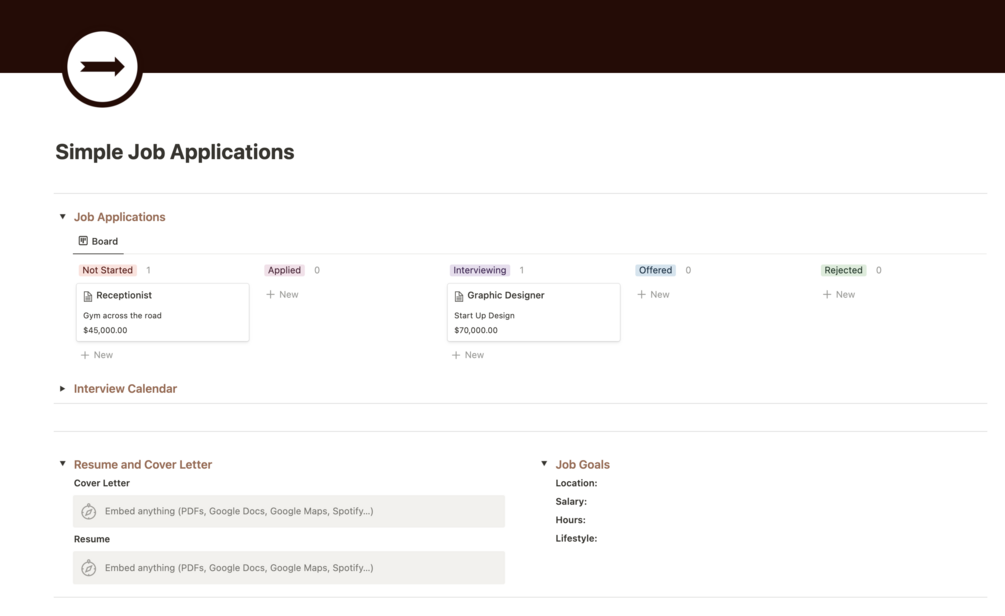Add new card under Not Started column
The image size is (1005, 616).
(x=97, y=355)
